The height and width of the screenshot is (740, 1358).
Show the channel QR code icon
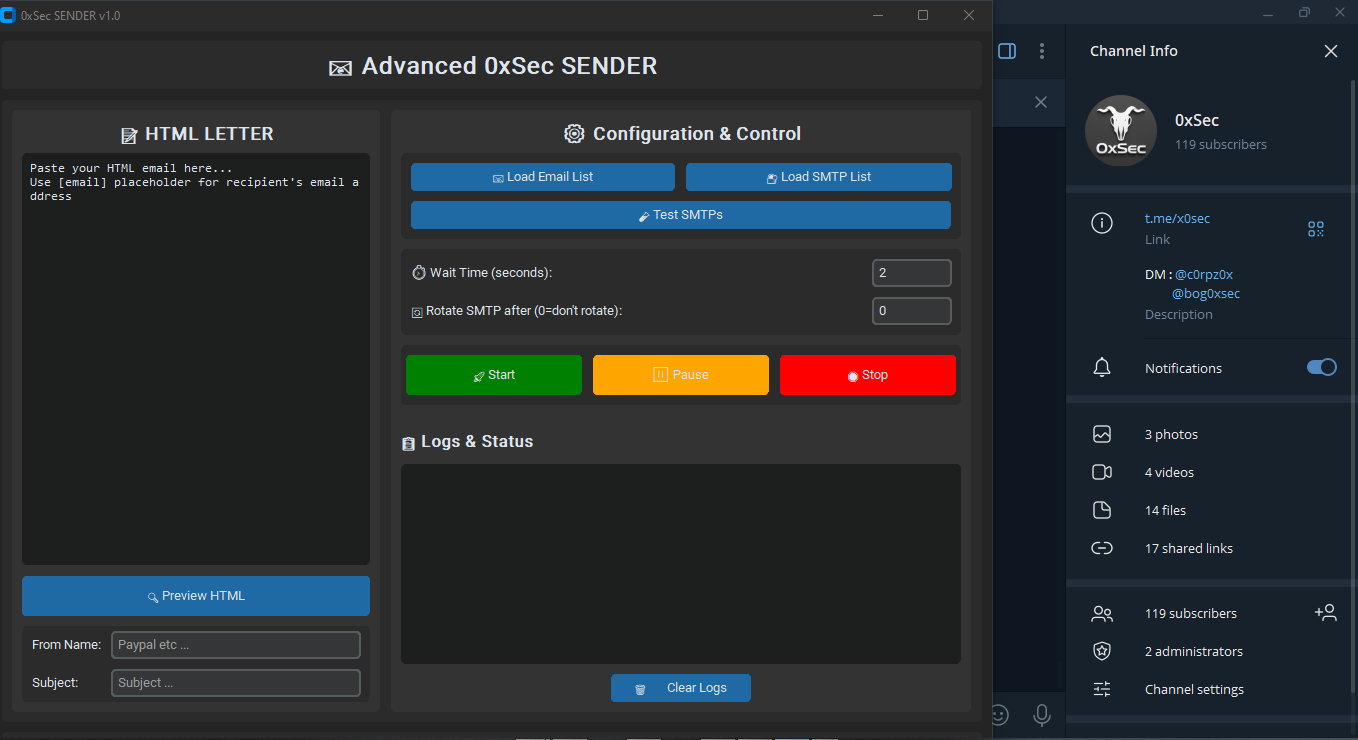pyautogui.click(x=1315, y=229)
